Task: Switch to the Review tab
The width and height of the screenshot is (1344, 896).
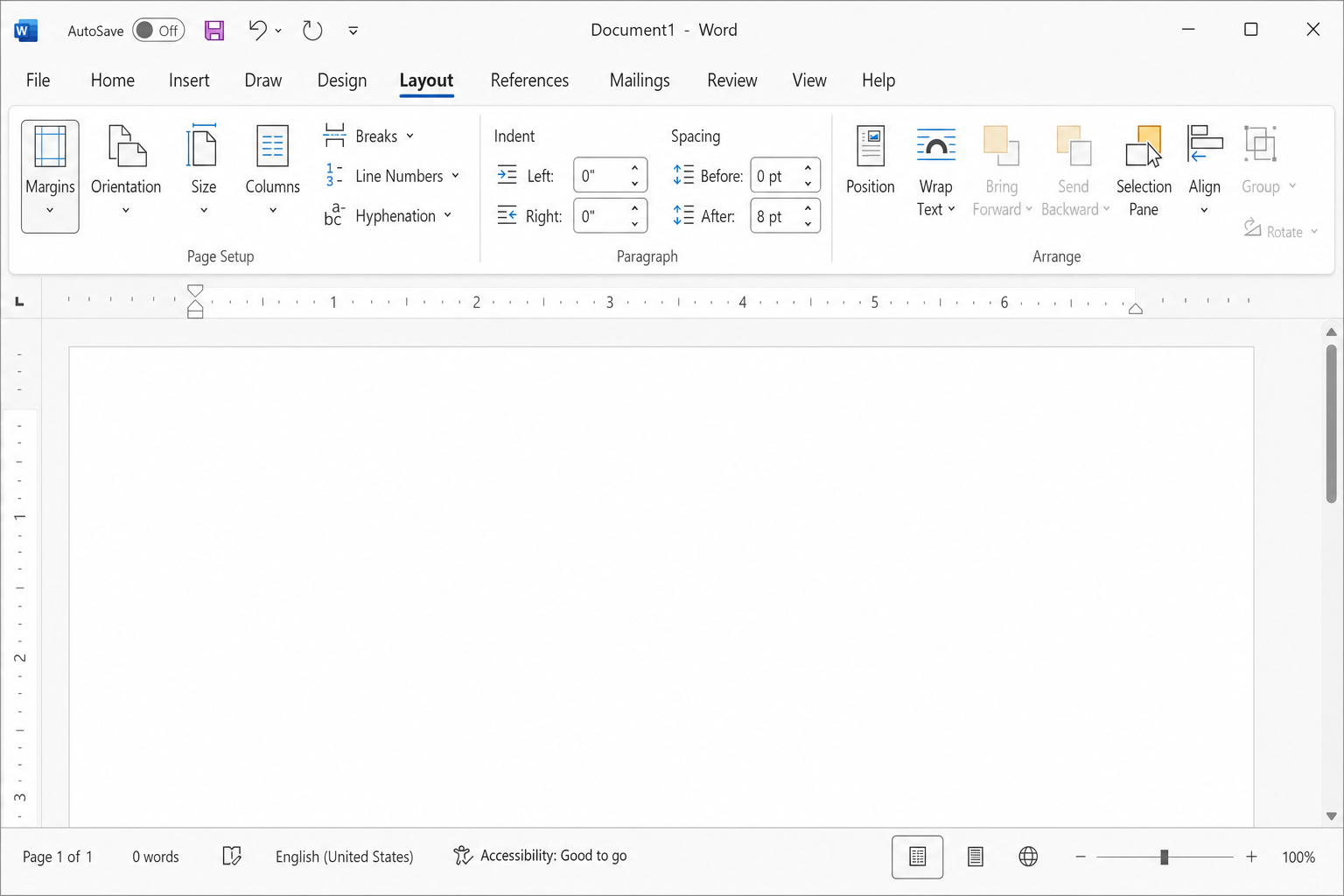Action: coord(732,80)
